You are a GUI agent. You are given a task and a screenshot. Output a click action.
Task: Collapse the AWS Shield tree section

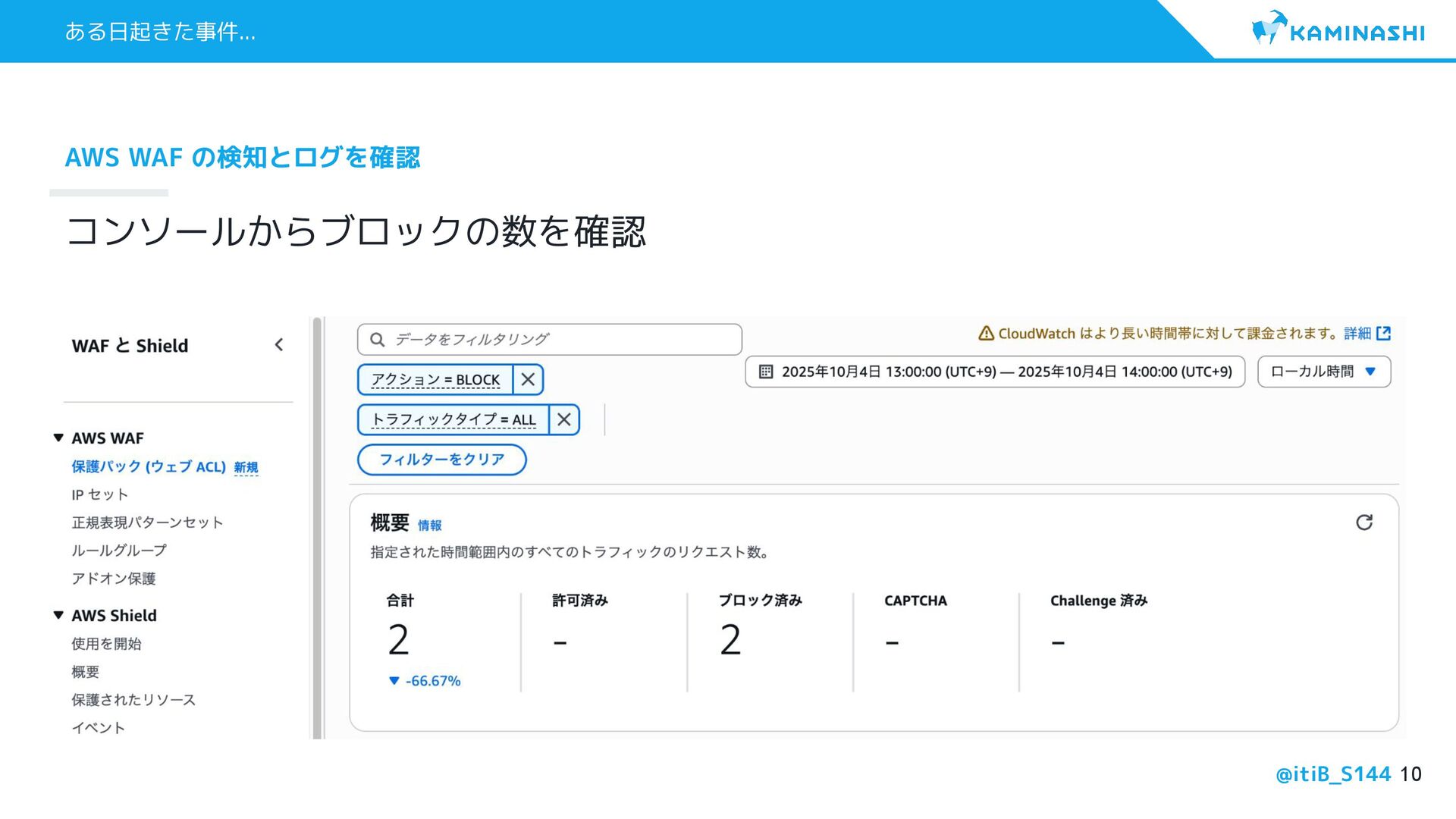tap(58, 615)
